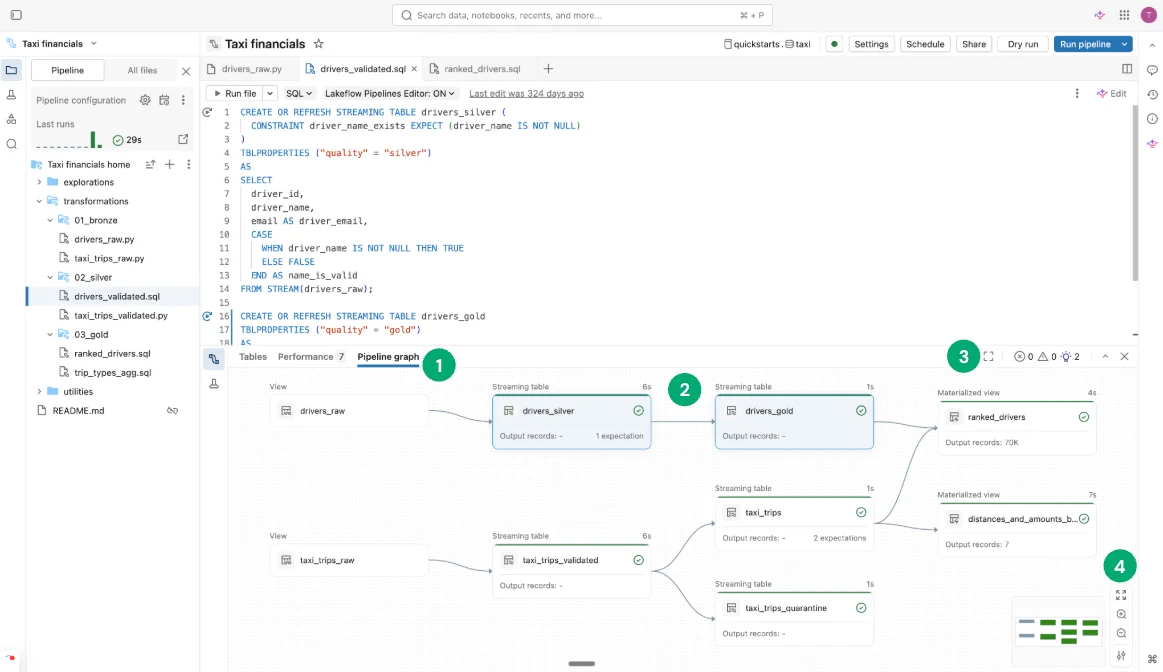Collapse the 03_gold folder
This screenshot has width=1163, height=672.
[x=50, y=335]
